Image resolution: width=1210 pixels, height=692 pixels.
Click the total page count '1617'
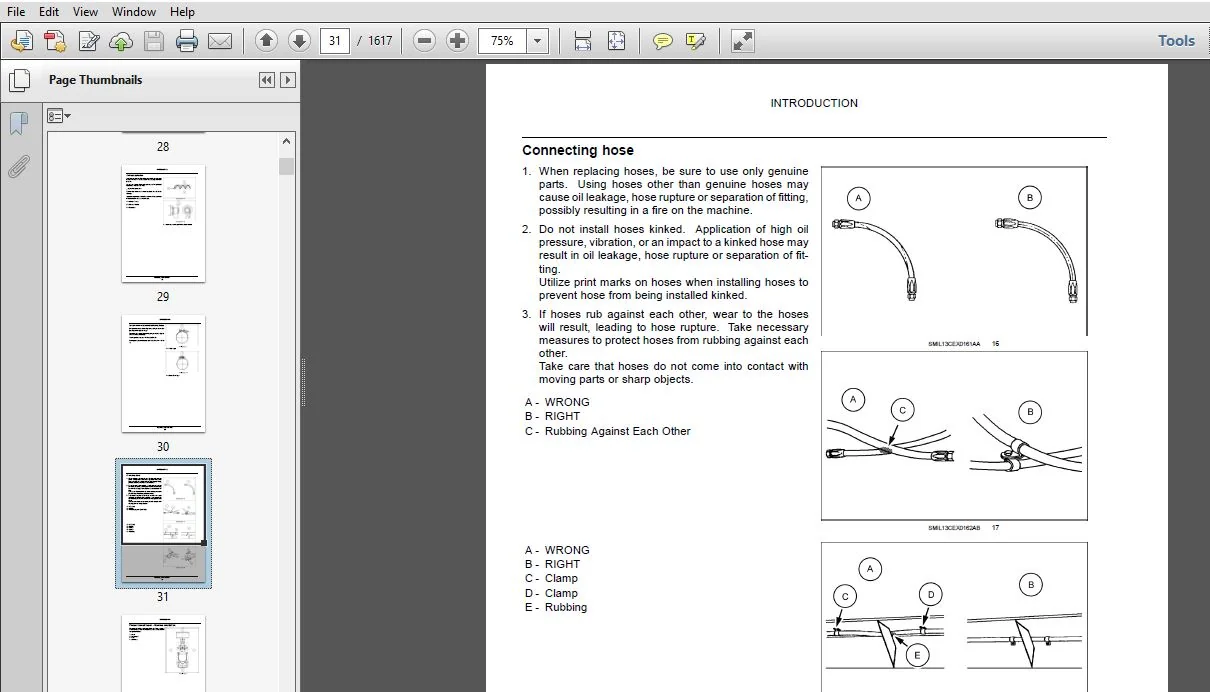(x=380, y=41)
